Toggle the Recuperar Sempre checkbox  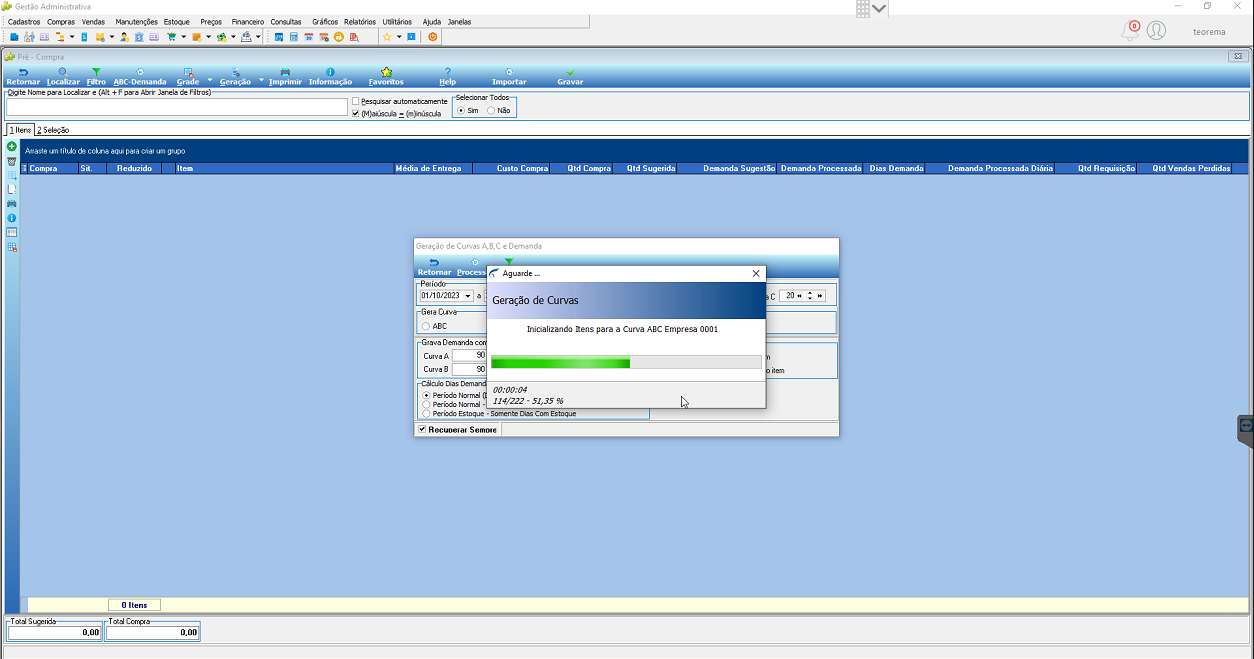[422, 429]
